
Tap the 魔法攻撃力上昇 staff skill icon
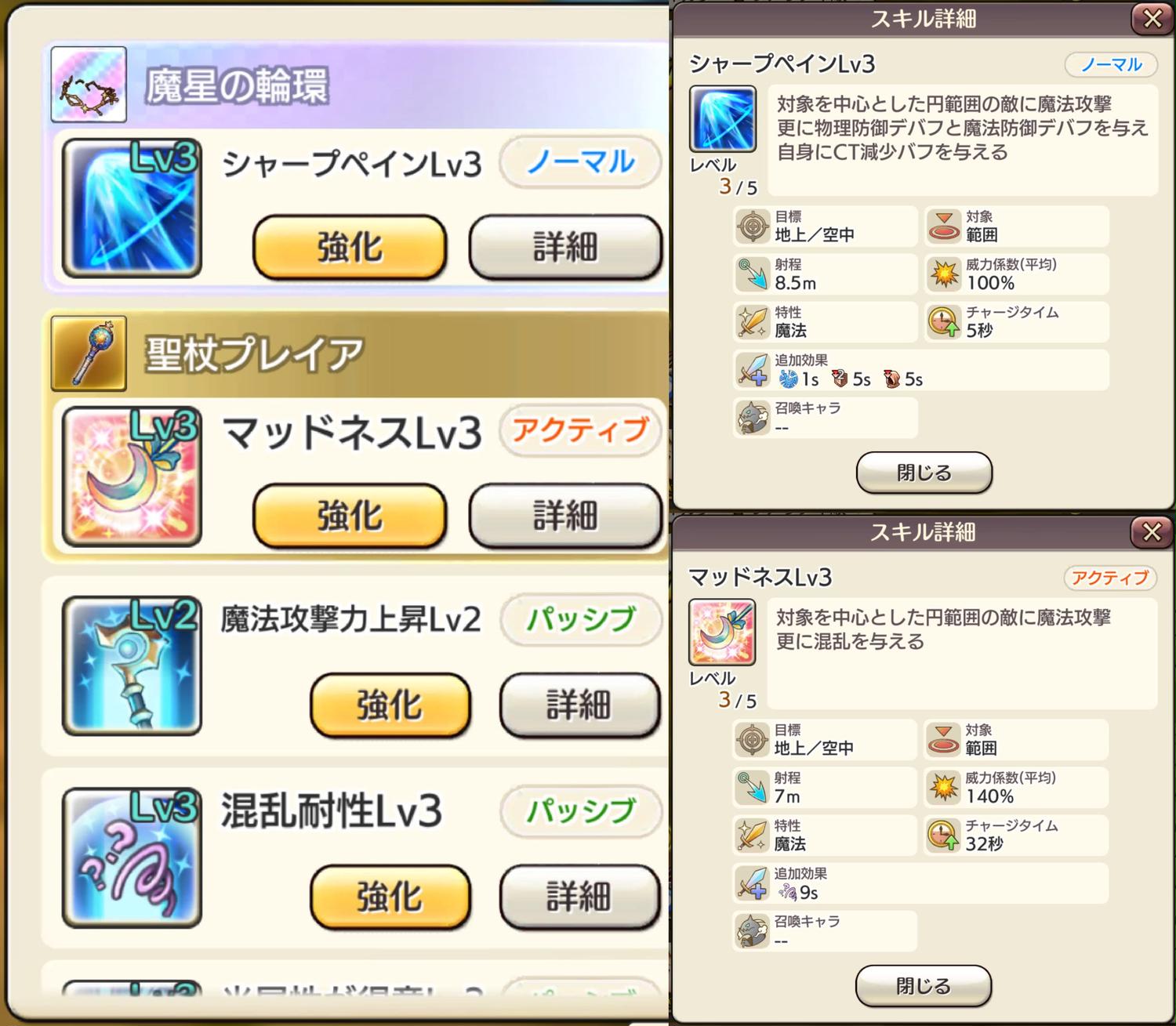click(132, 666)
